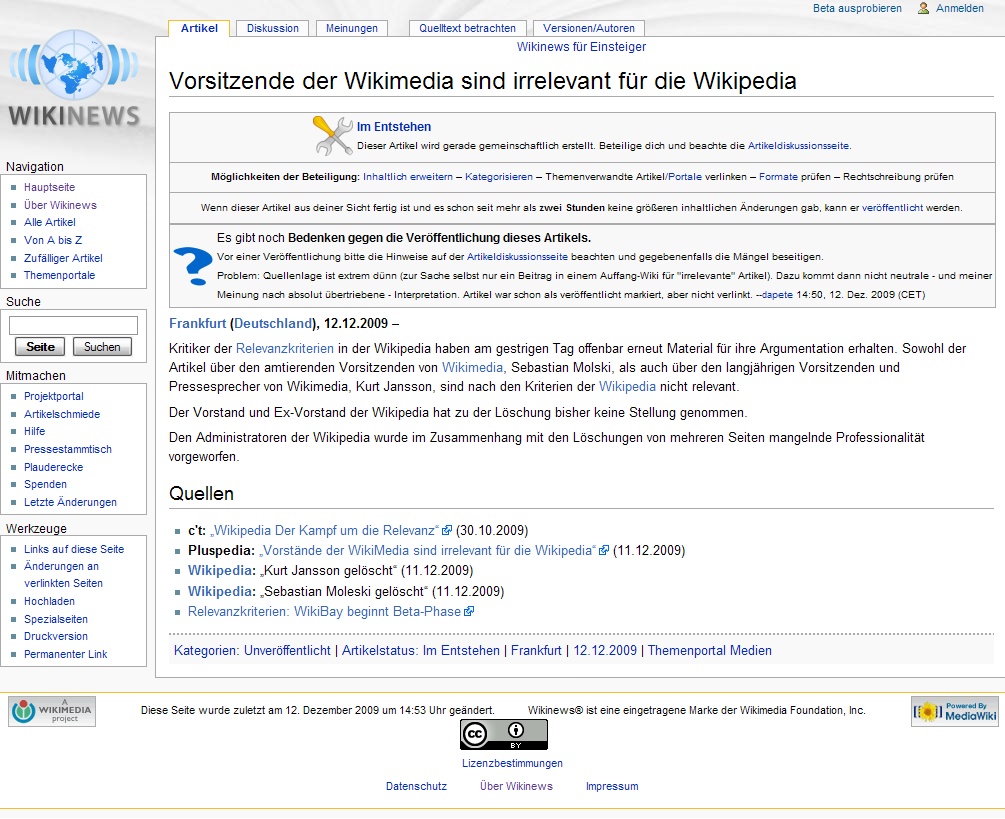Open Plauderecke link
Image resolution: width=1005 pixels, height=819 pixels.
click(53, 467)
